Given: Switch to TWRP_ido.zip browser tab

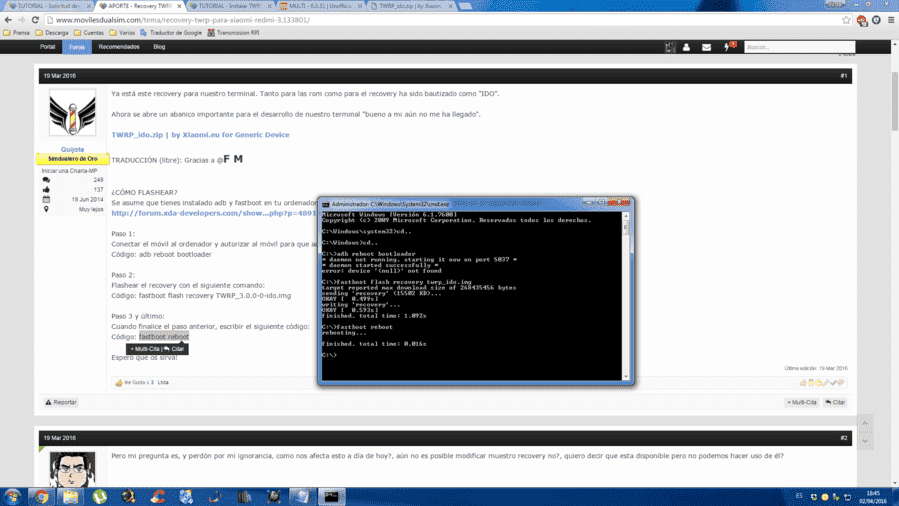Looking at the screenshot, I should (x=411, y=6).
